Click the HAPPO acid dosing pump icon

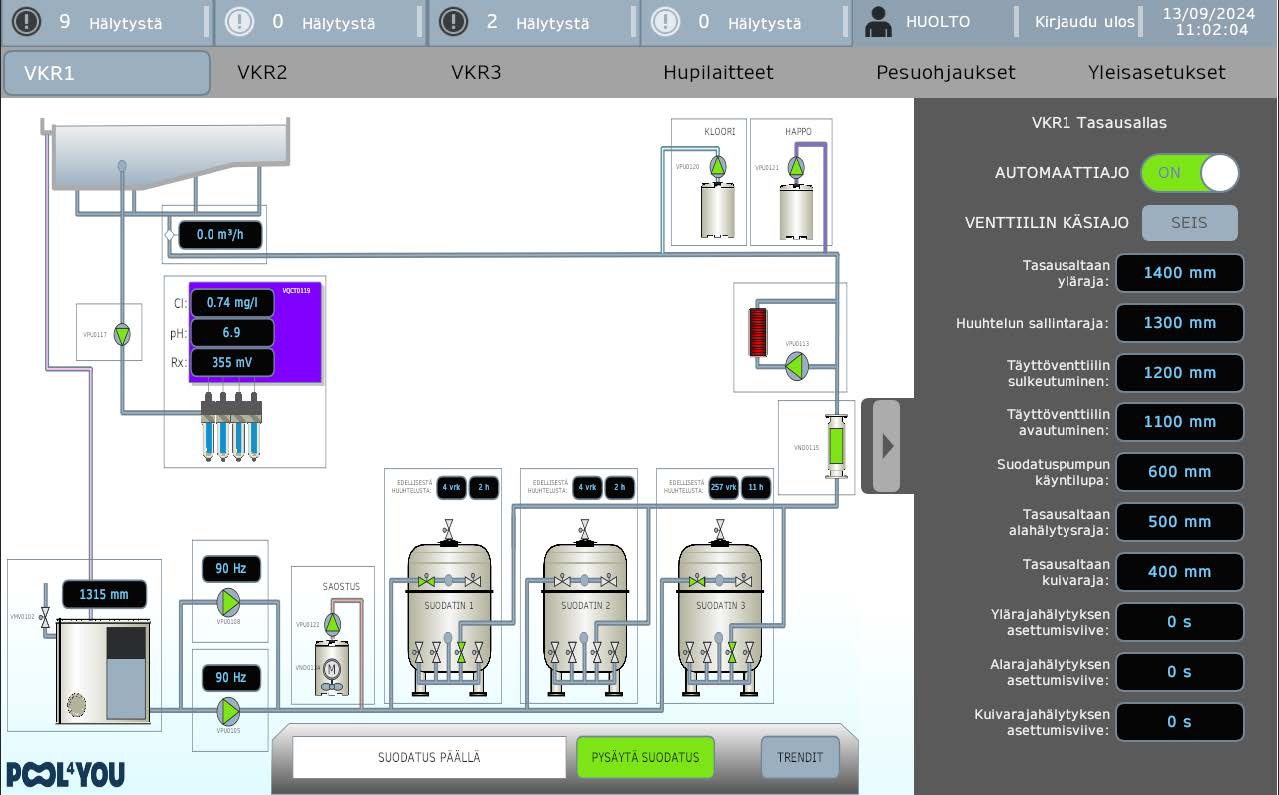pyautogui.click(x=796, y=167)
